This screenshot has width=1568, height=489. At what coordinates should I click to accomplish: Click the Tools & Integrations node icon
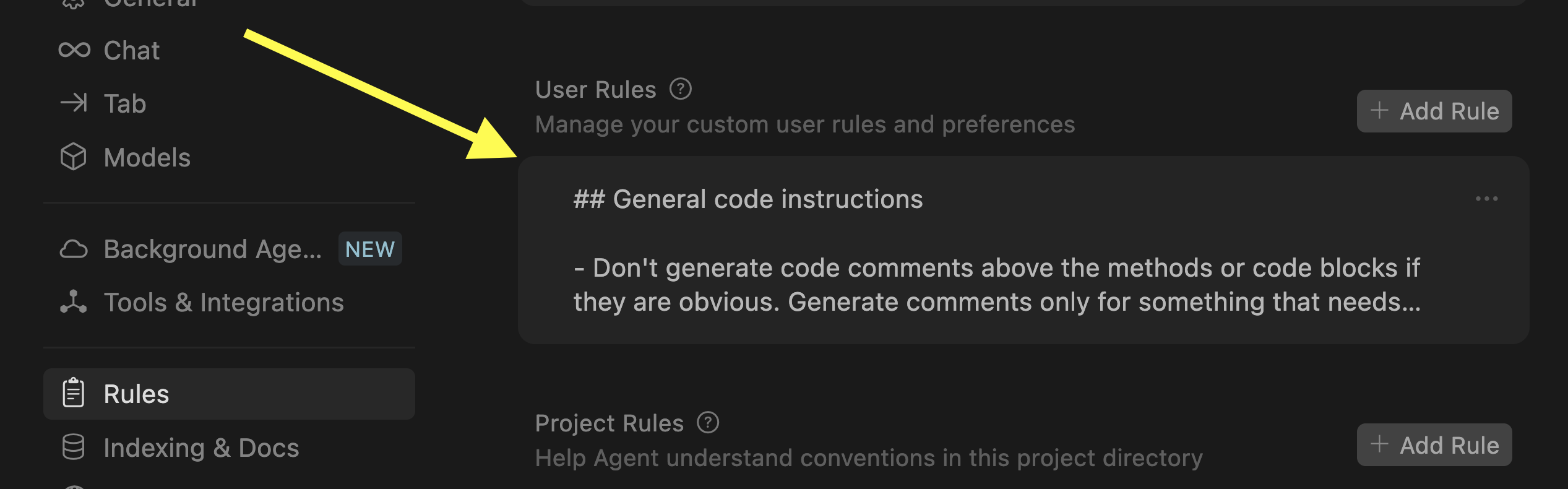tap(74, 302)
